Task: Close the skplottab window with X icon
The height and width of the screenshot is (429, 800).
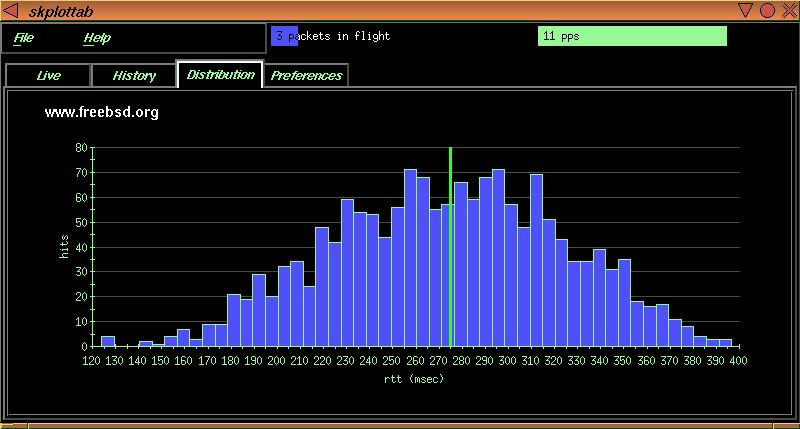Action: point(787,10)
